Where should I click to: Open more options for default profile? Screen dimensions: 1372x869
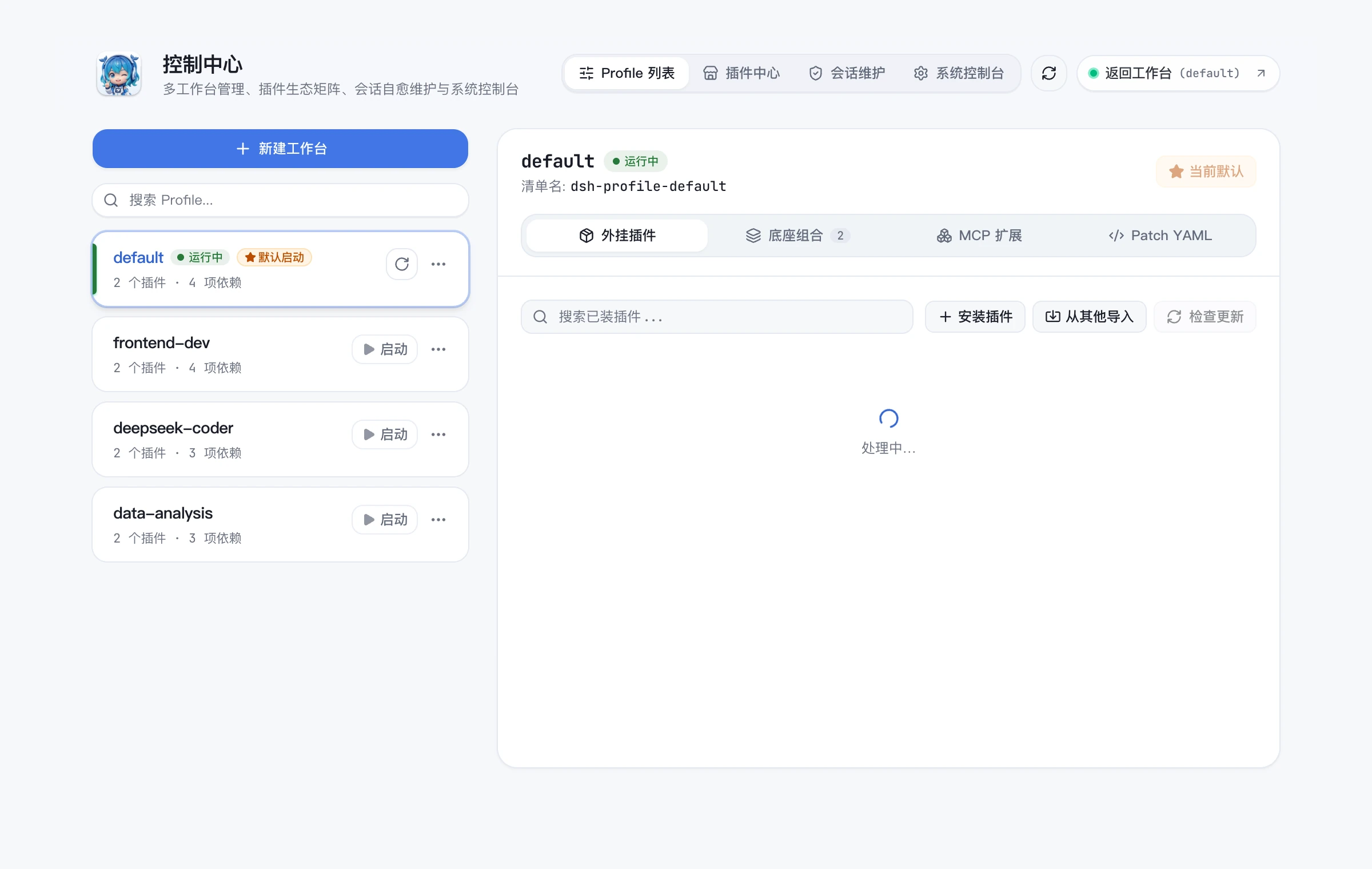tap(438, 264)
